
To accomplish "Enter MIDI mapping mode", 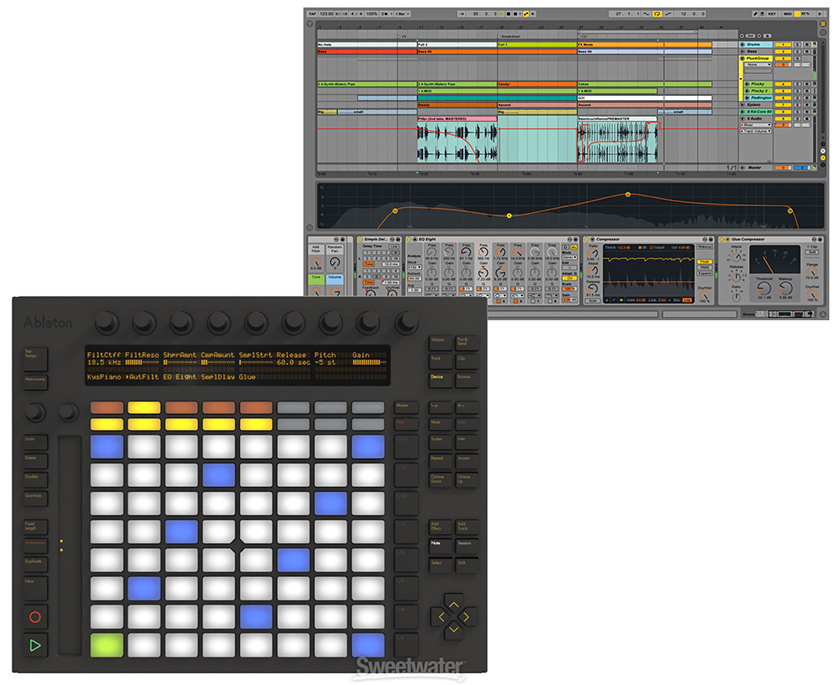I will point(788,14).
